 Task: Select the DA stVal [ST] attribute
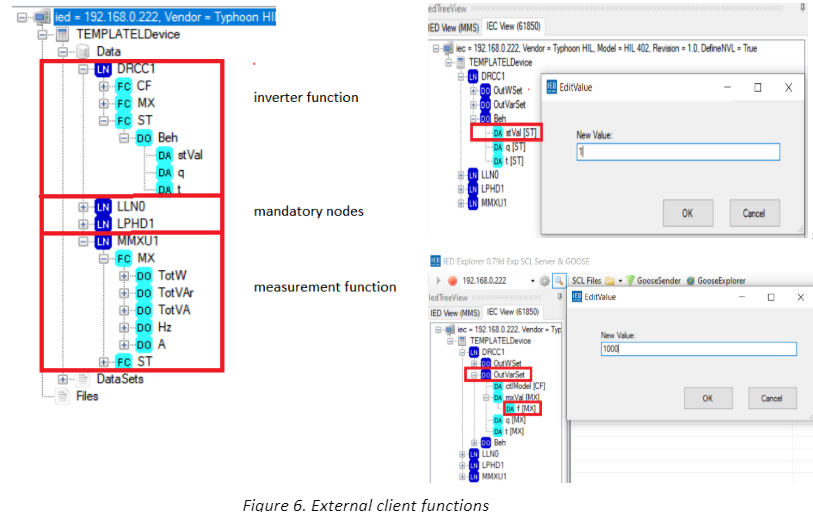pyautogui.click(x=518, y=131)
